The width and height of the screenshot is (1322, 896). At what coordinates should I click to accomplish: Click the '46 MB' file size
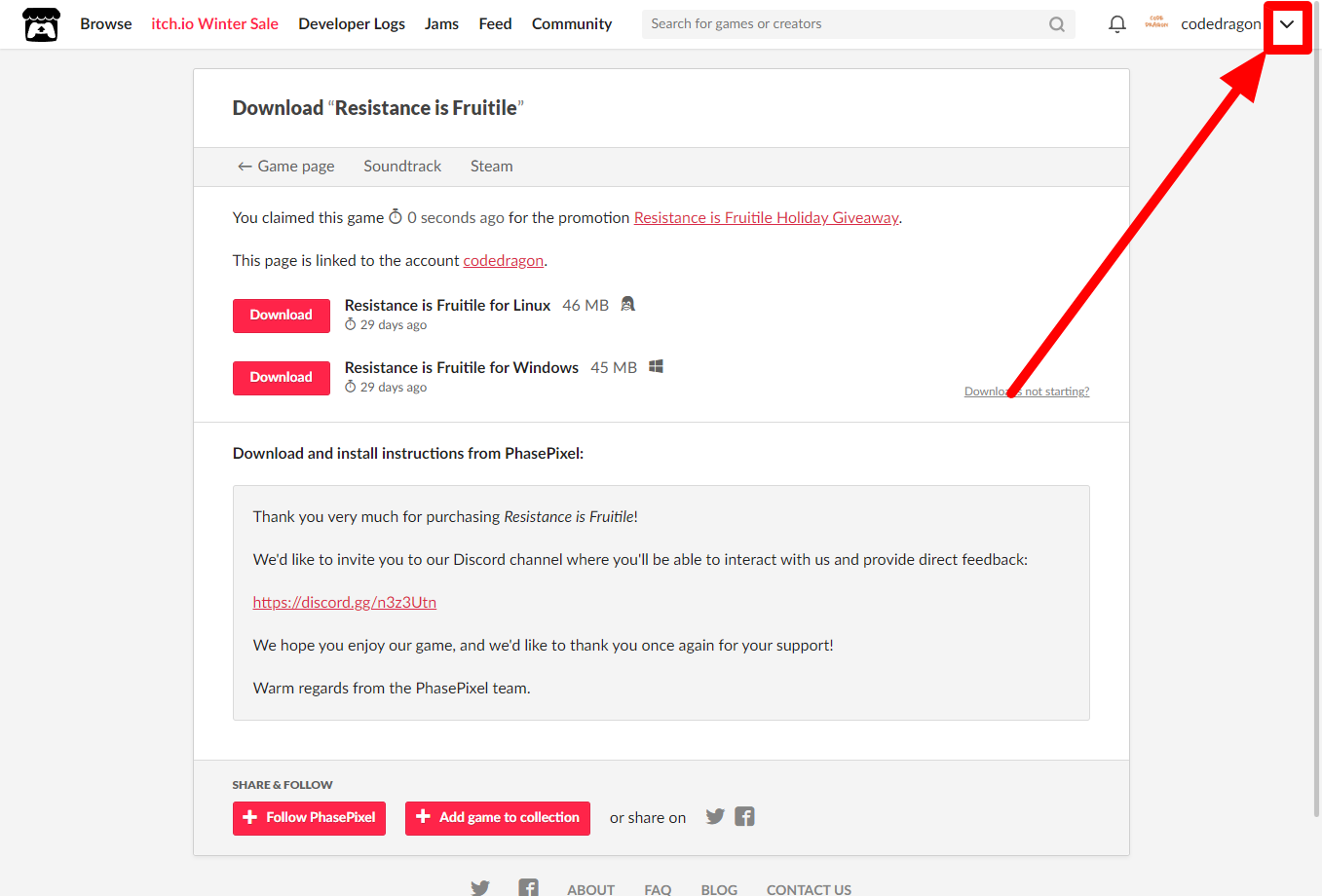coord(585,306)
